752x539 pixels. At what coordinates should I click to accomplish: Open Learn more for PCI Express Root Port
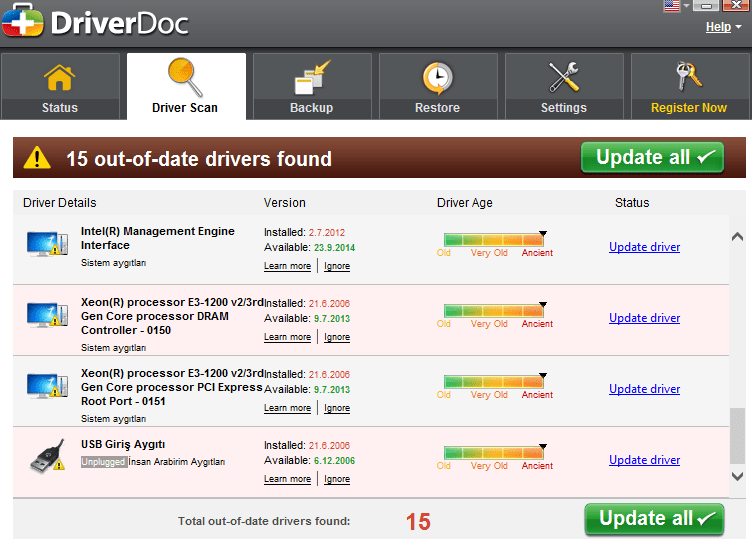point(287,408)
